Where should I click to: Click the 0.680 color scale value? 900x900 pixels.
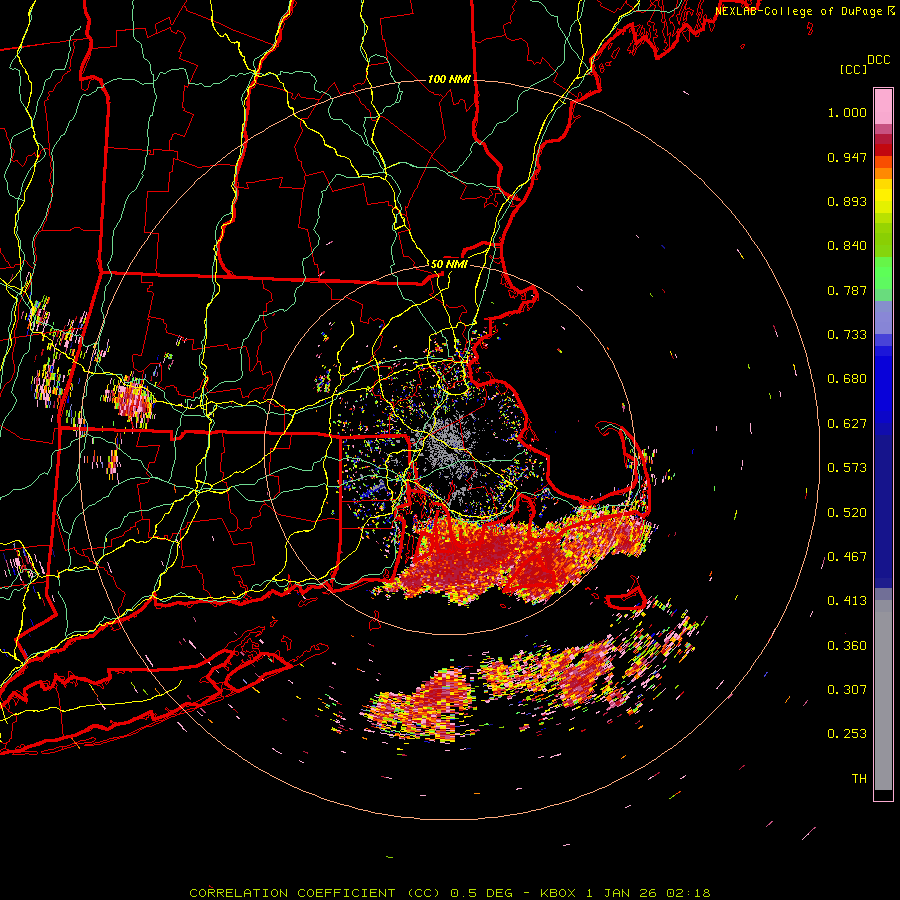point(847,379)
